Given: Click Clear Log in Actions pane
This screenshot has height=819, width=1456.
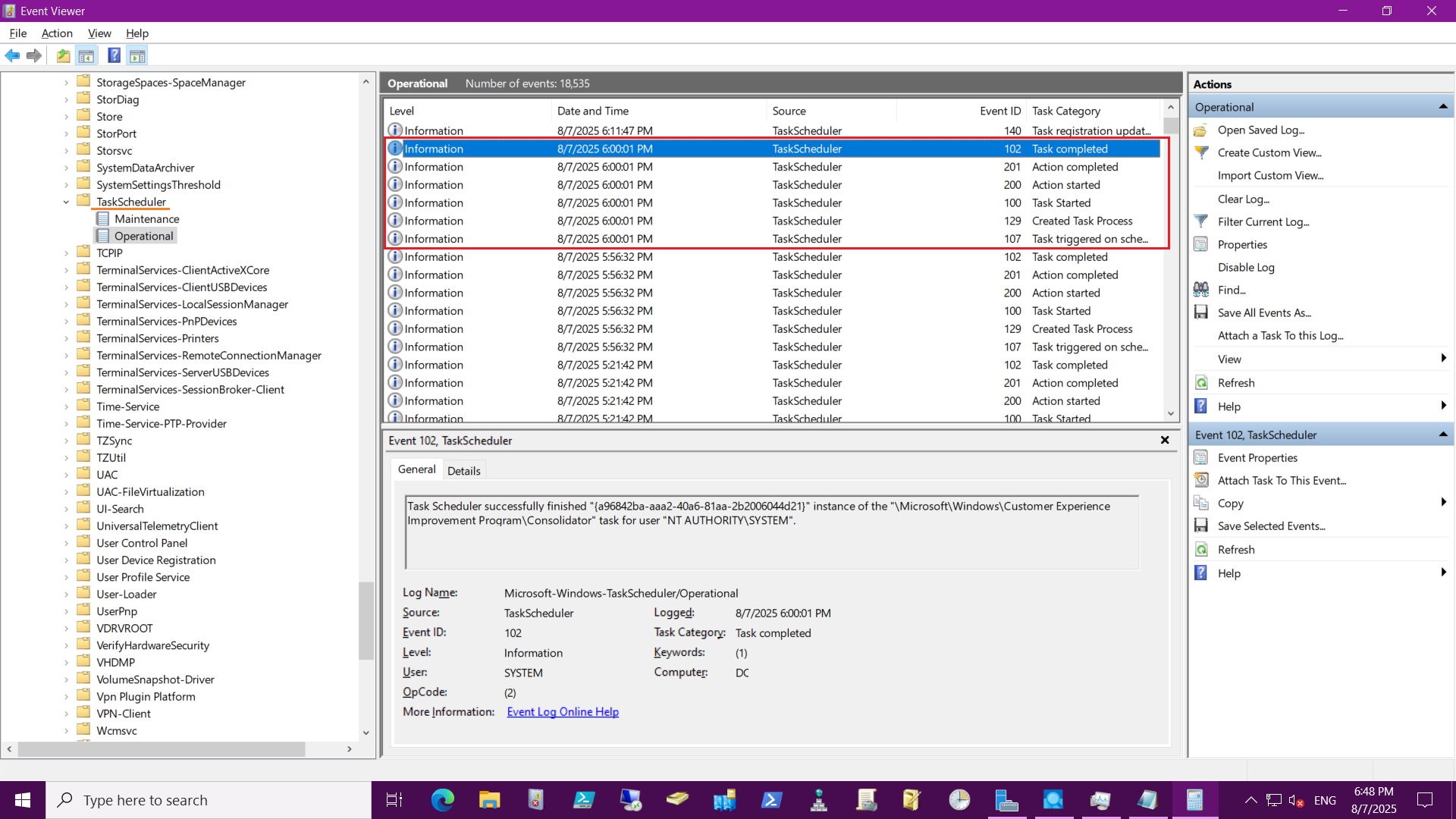Looking at the screenshot, I should [1243, 199].
